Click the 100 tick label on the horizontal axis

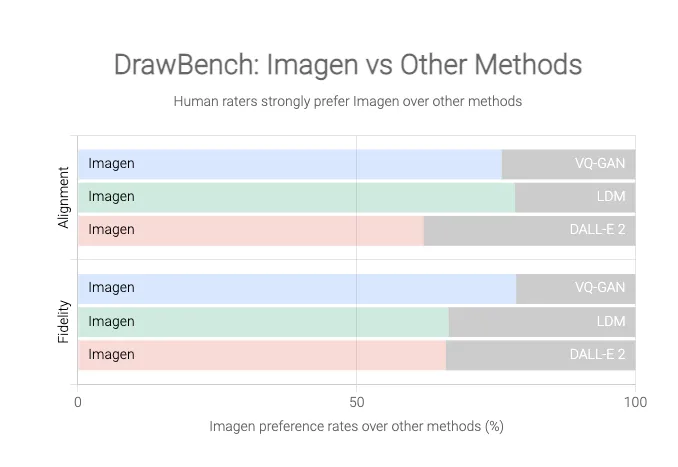click(x=634, y=402)
